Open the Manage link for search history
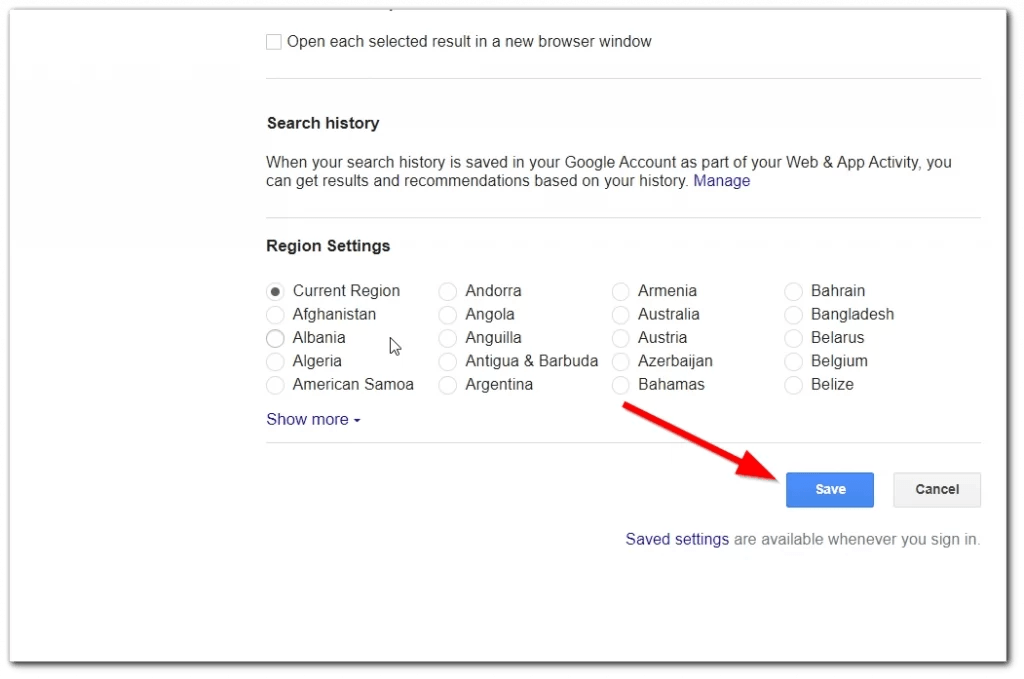Viewport: 1024px width, 679px height. (722, 180)
